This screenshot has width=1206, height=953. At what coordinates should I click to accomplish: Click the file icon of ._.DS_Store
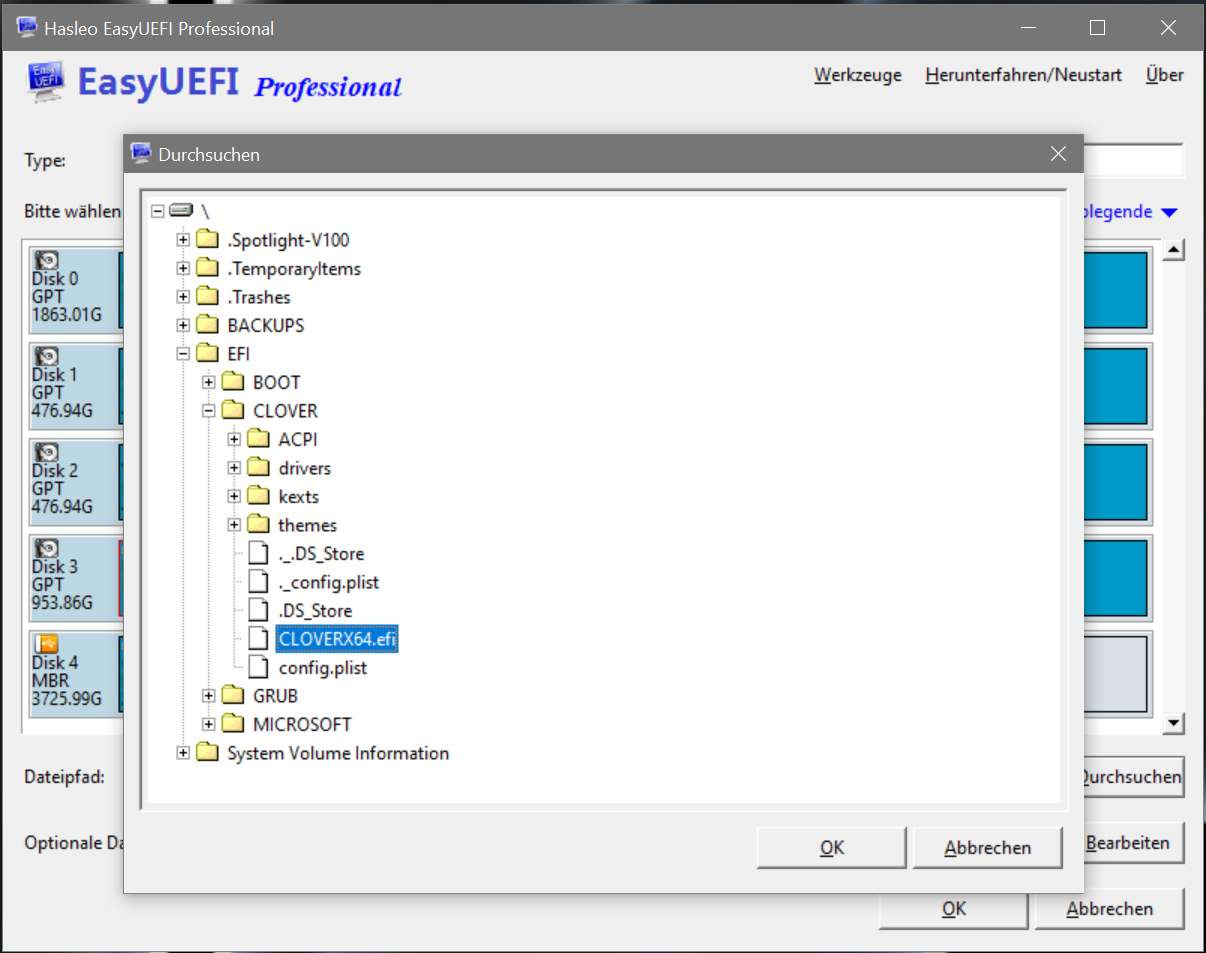259,553
